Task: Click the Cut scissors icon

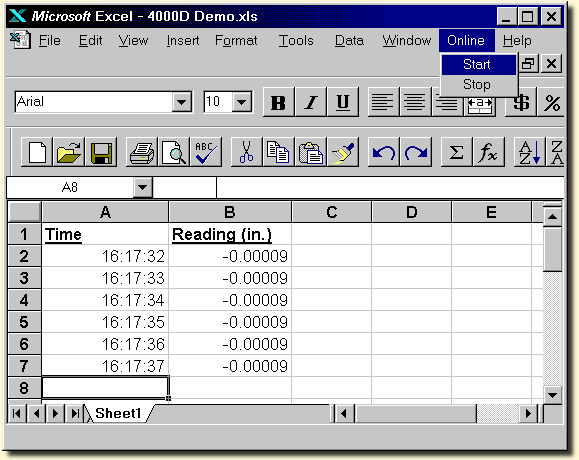Action: 246,152
